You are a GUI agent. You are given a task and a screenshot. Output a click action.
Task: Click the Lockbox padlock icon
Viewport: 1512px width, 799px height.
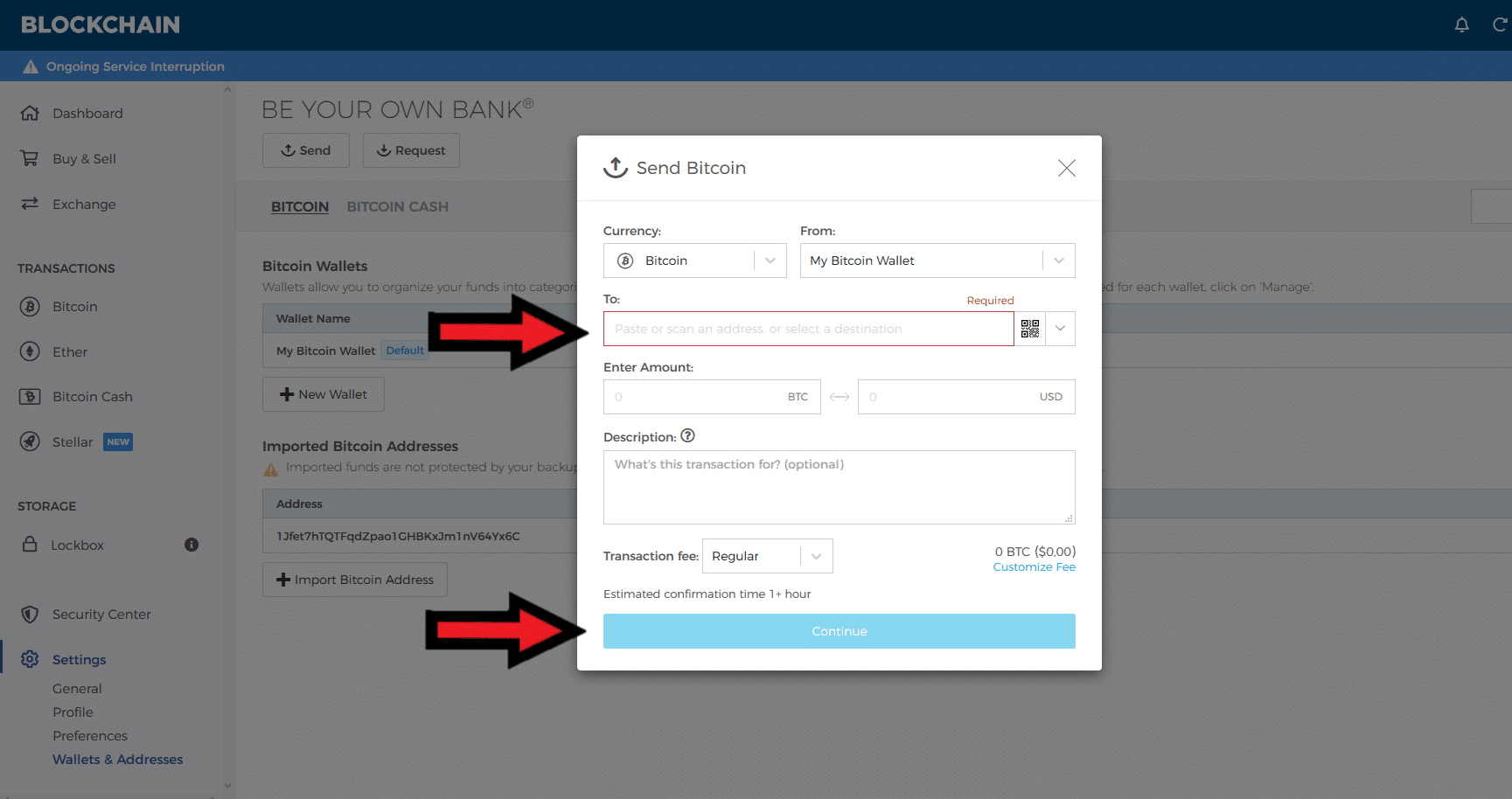click(x=30, y=544)
